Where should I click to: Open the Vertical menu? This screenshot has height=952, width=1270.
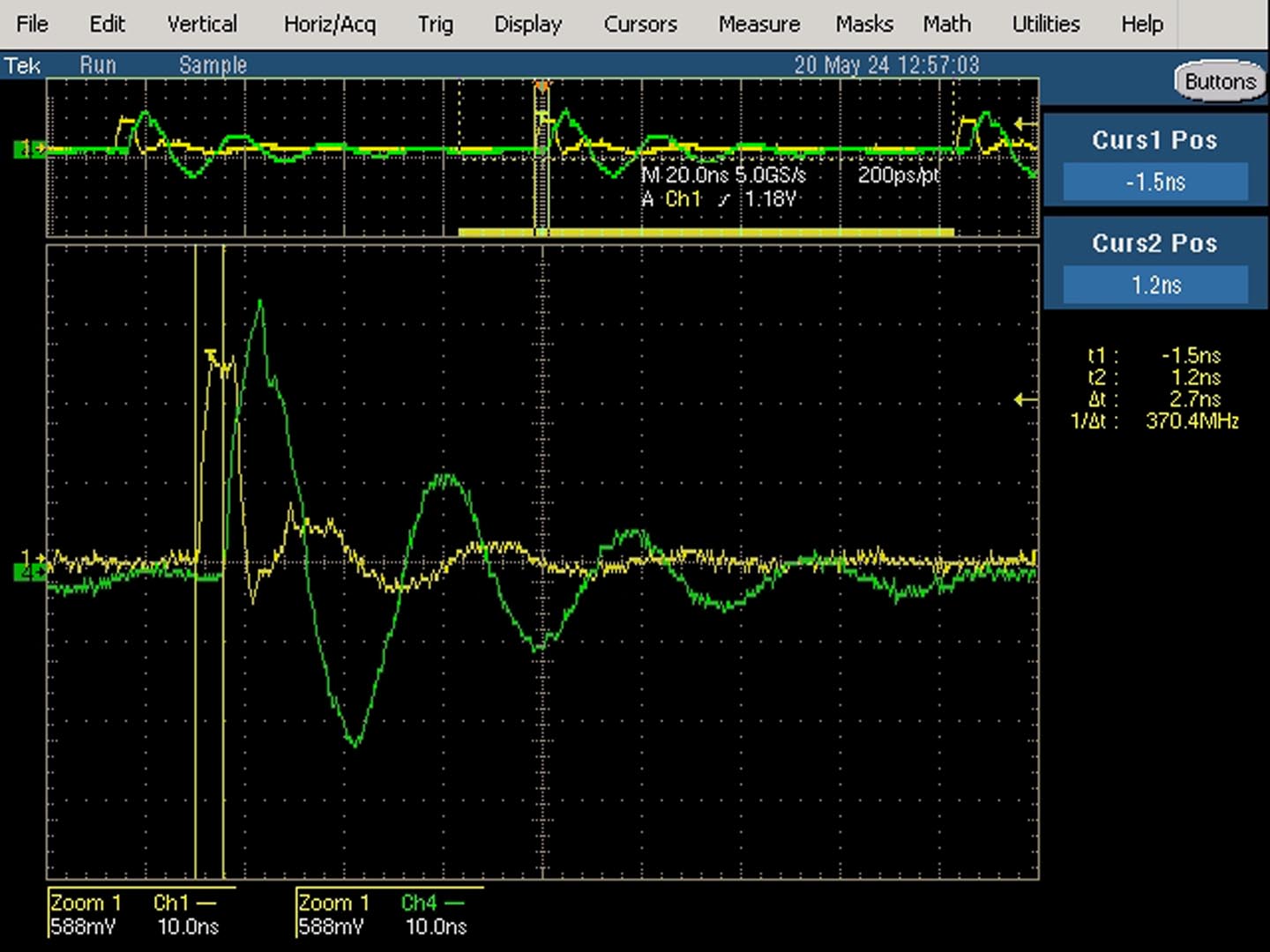click(202, 24)
